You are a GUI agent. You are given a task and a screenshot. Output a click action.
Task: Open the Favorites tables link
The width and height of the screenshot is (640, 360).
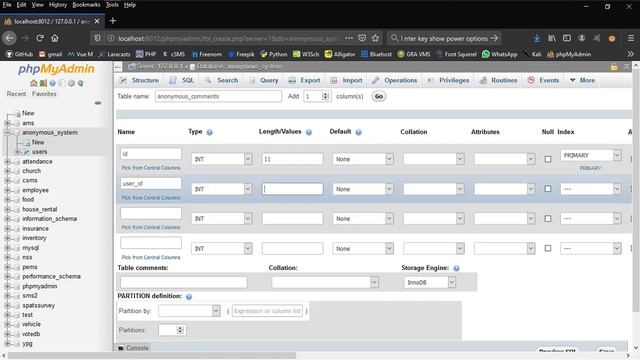(x=44, y=94)
